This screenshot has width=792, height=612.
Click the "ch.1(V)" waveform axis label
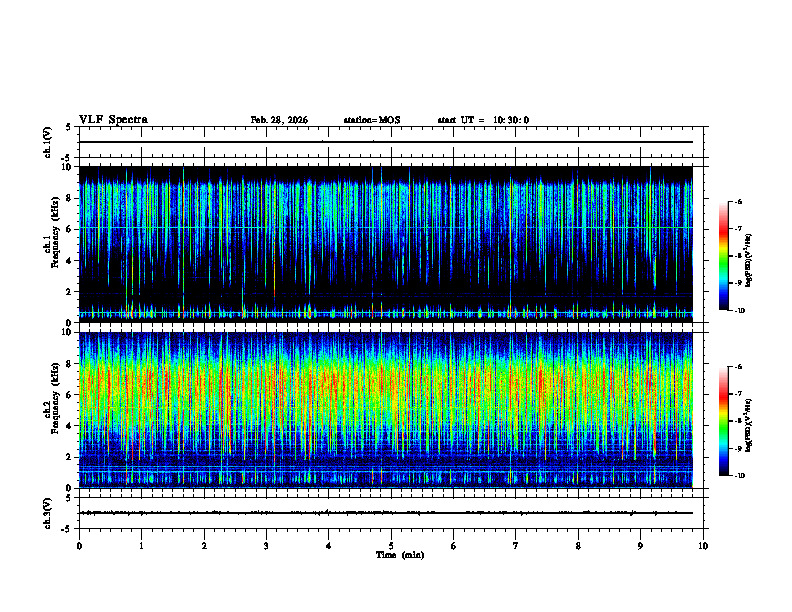coord(47,142)
